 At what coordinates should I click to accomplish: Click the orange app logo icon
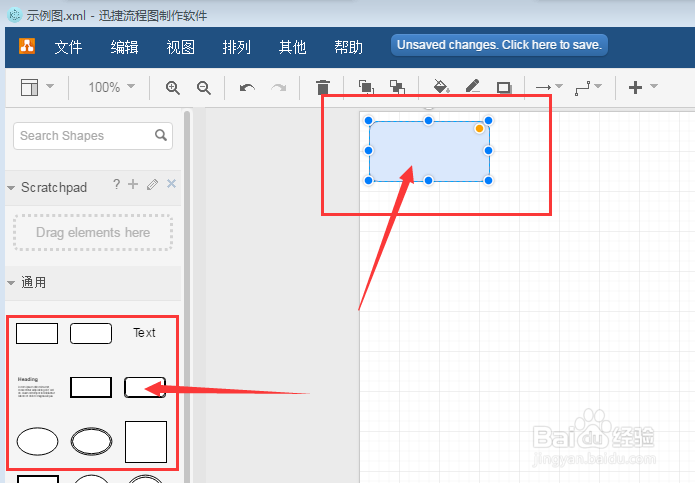point(27,46)
